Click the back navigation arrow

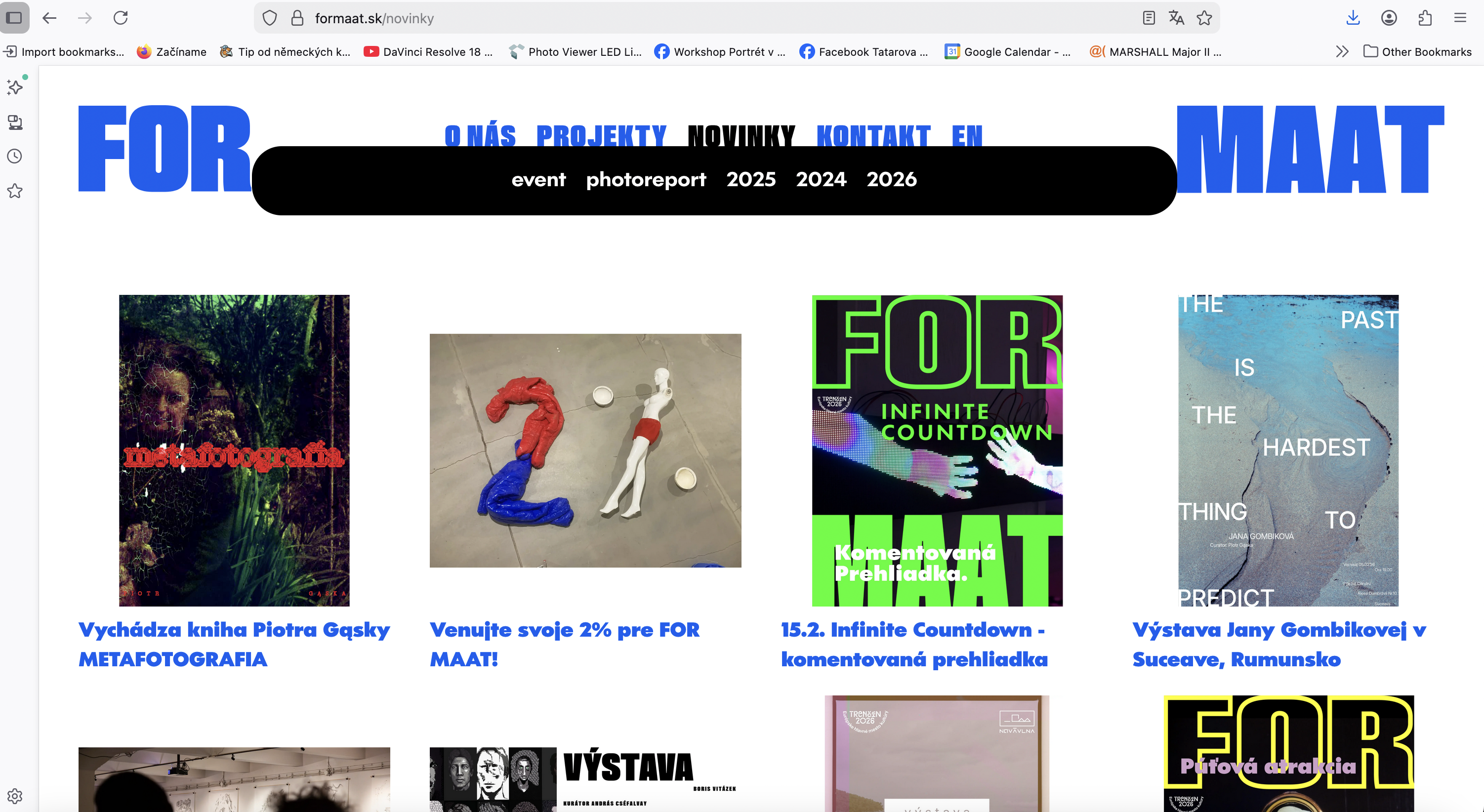coord(49,18)
